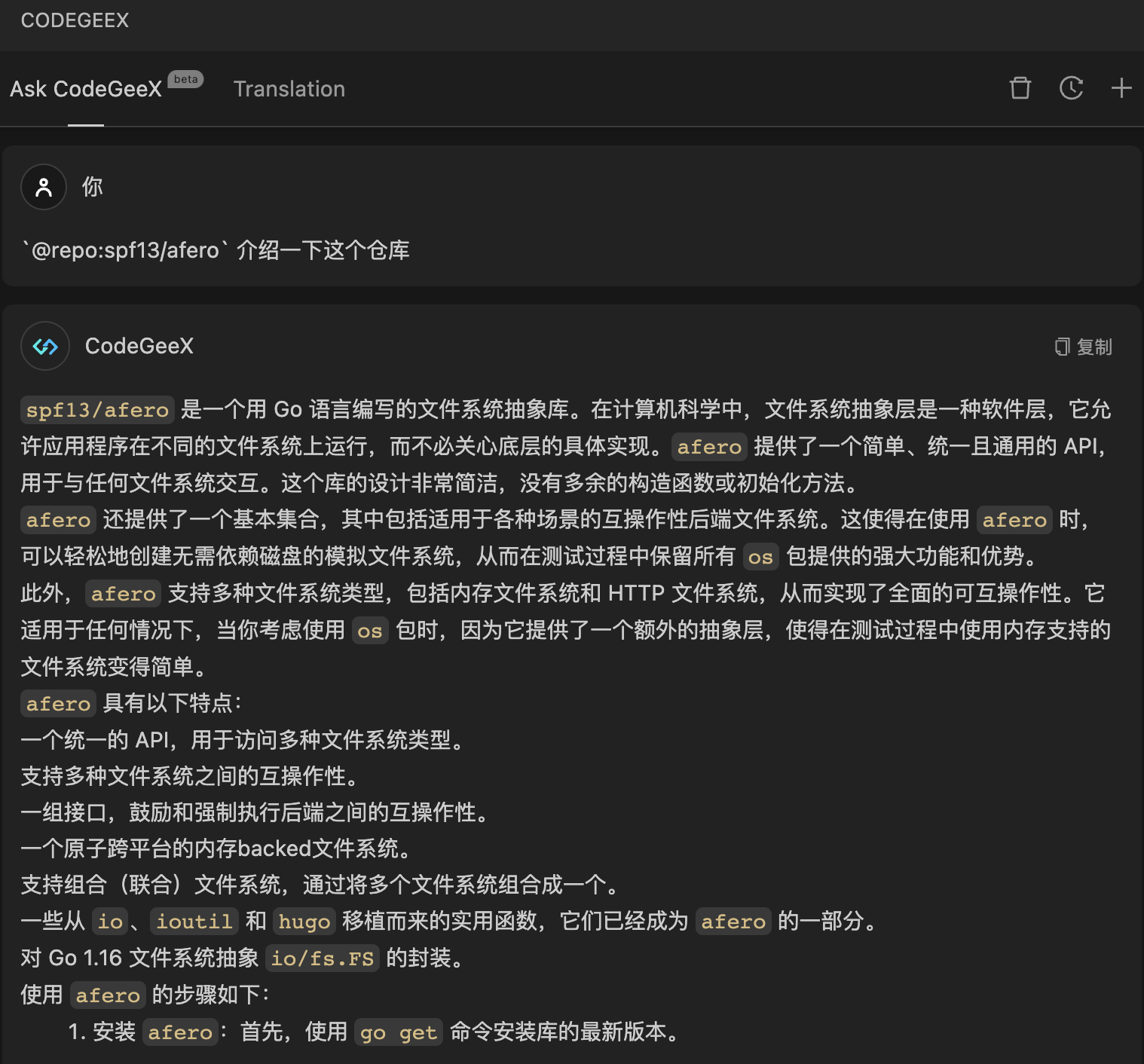Click the 'go get' inline code
The width and height of the screenshot is (1144, 1064).
[399, 1032]
